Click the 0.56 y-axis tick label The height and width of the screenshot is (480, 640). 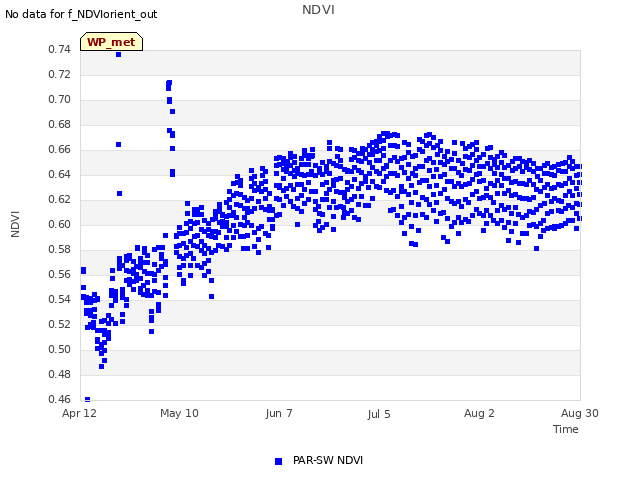[x=59, y=274]
